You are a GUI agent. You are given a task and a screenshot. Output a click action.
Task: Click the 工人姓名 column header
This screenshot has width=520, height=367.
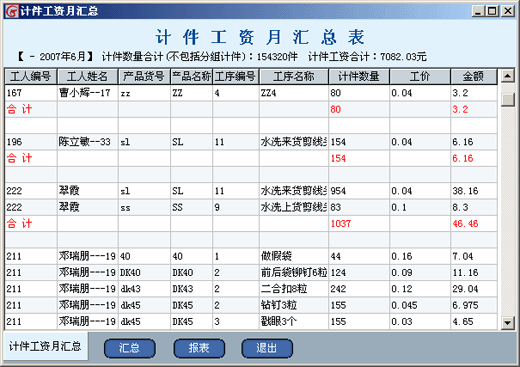pos(88,77)
